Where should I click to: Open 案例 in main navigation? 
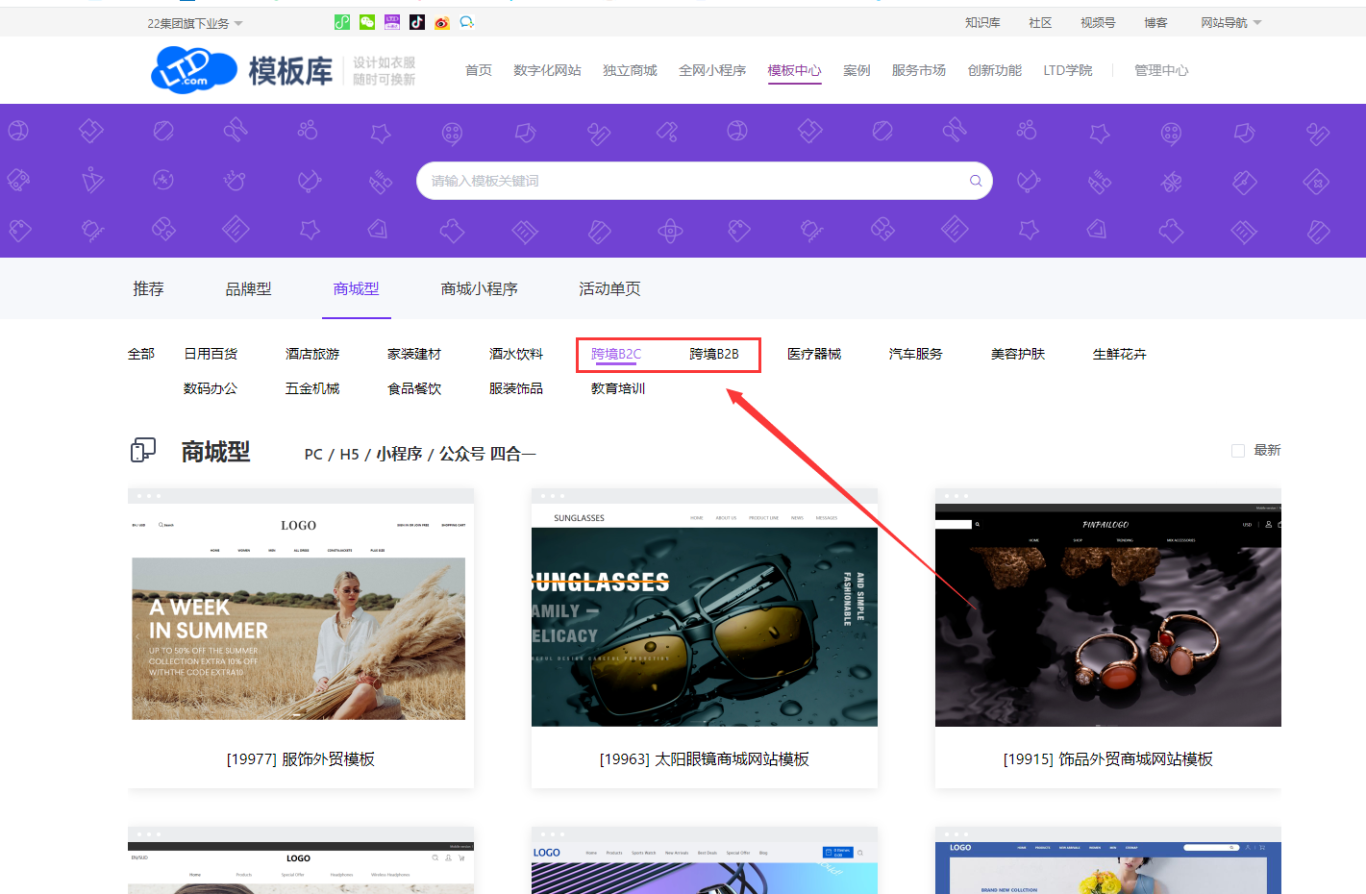(x=857, y=70)
